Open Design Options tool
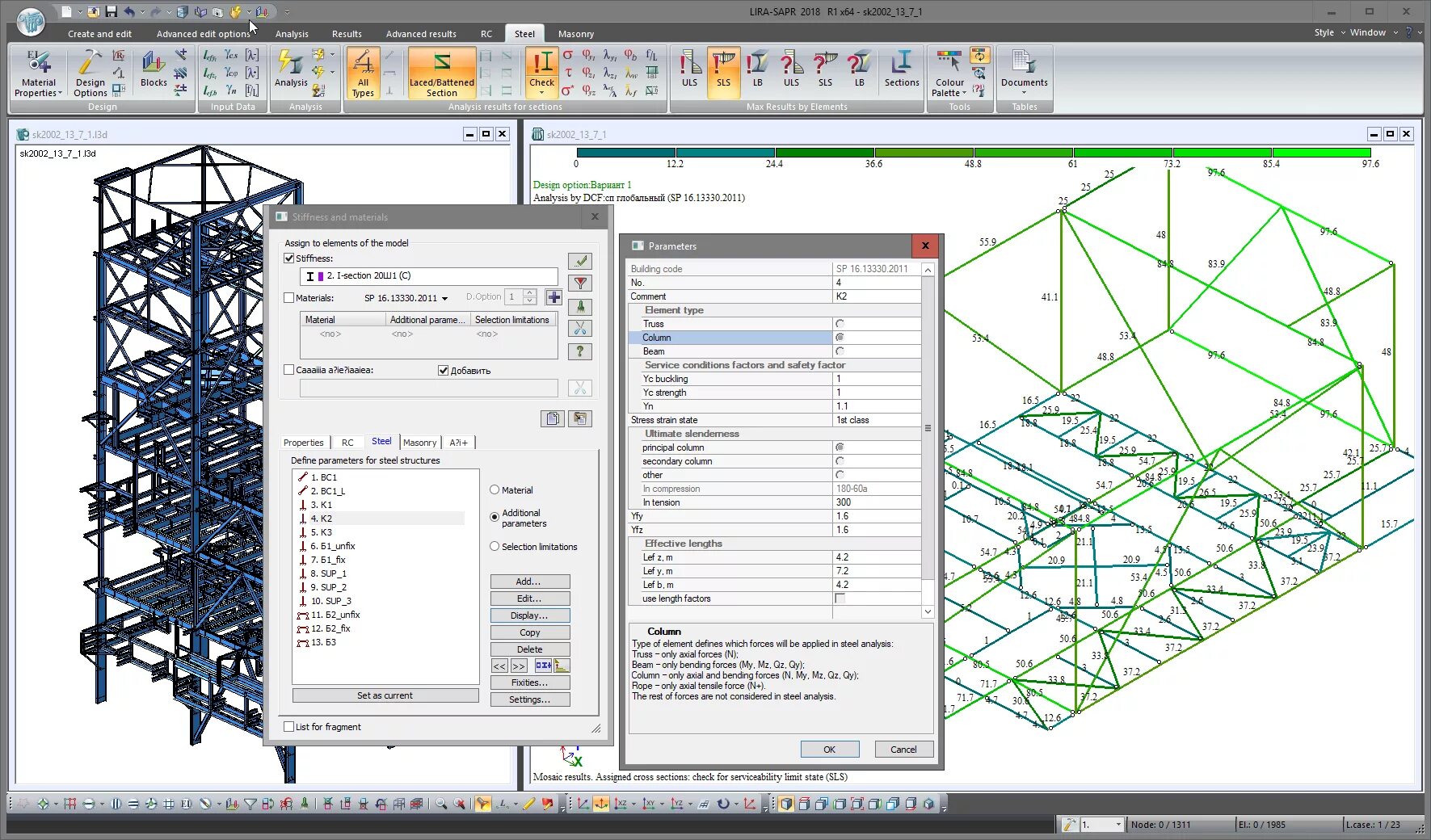The height and width of the screenshot is (840, 1431). pos(90,73)
